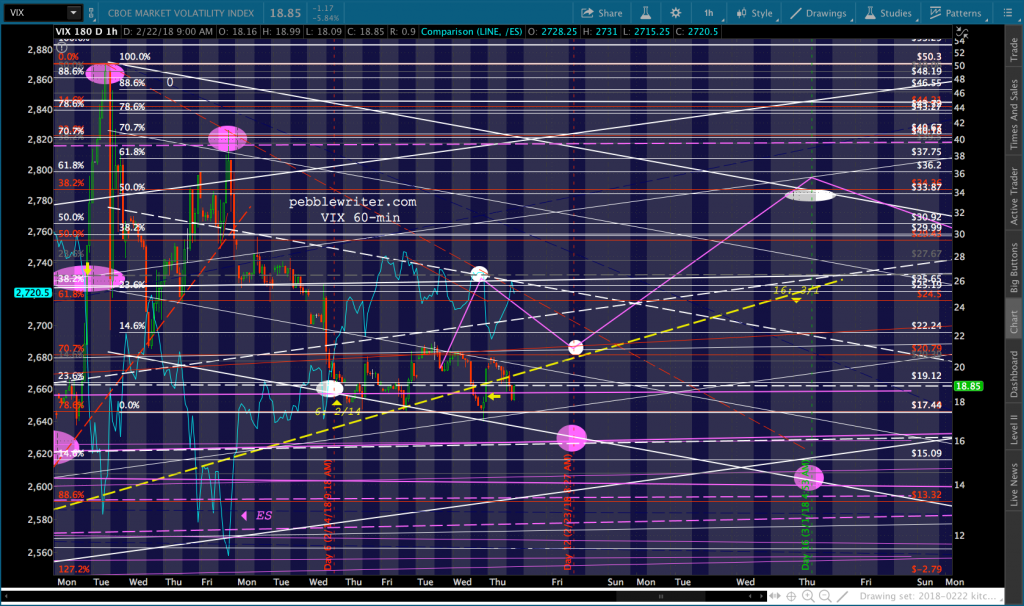The height and width of the screenshot is (606, 1024).
Task: Switch to the Dashboard side tab
Action: 1014,374
